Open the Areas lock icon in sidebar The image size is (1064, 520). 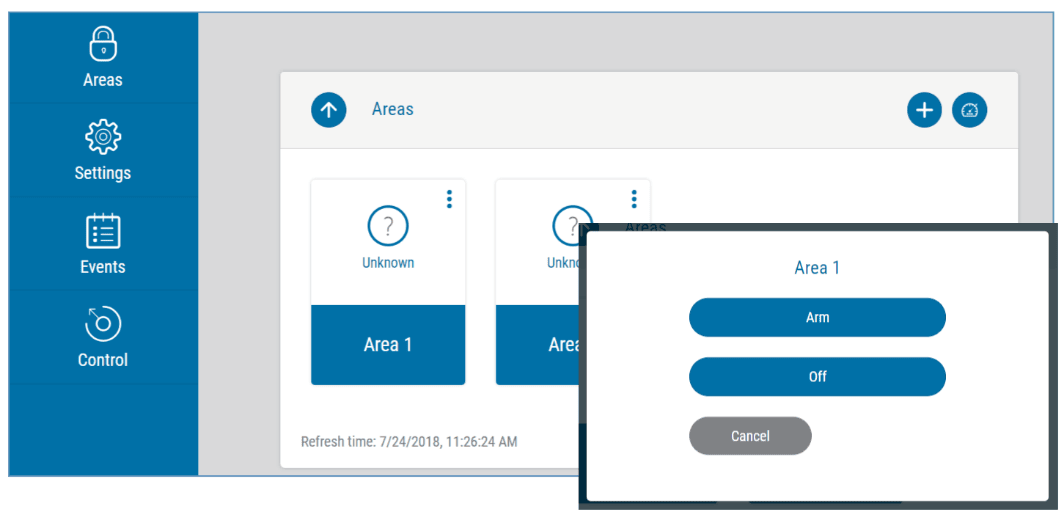click(102, 44)
